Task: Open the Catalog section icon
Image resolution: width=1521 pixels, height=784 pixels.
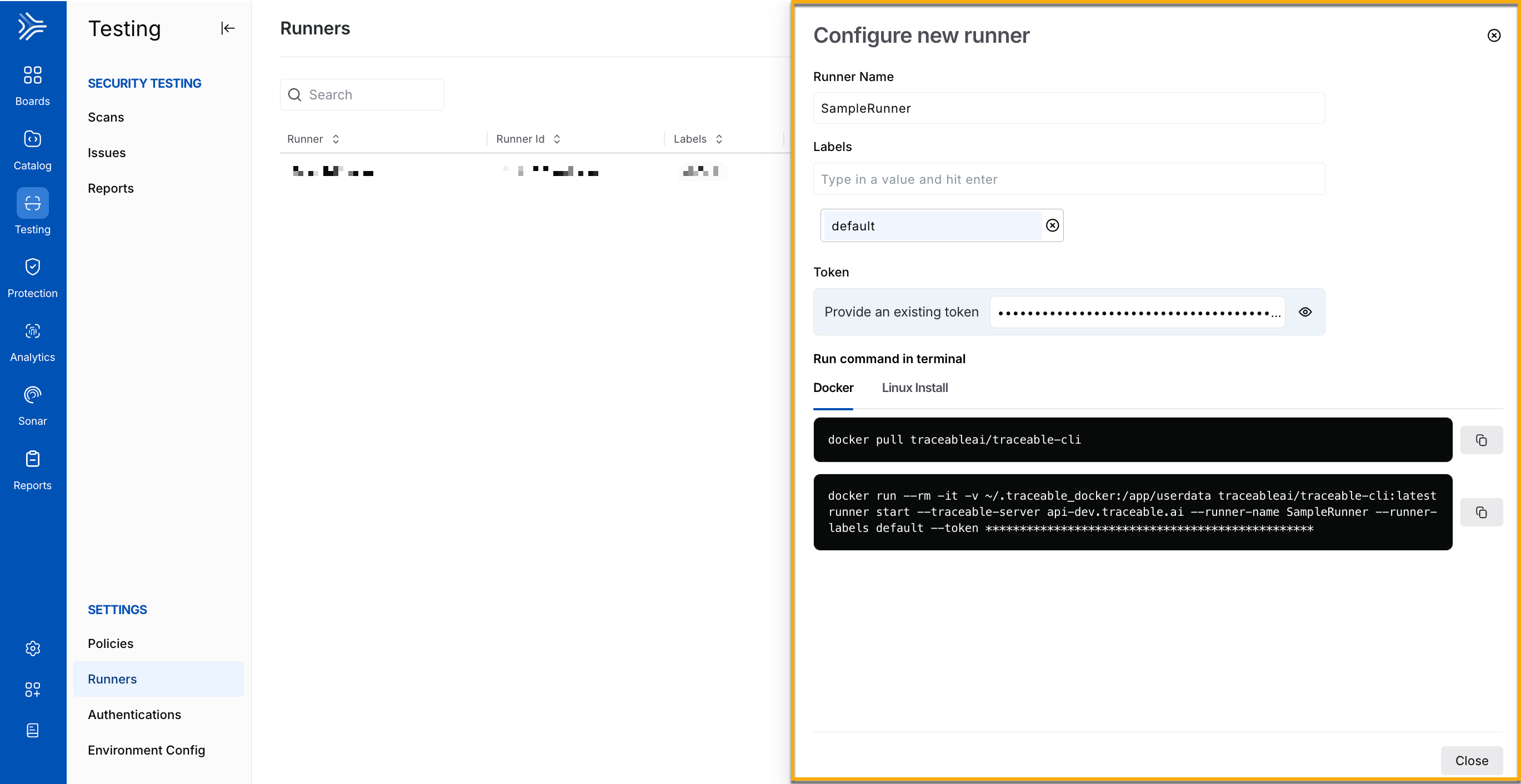Action: (x=32, y=139)
